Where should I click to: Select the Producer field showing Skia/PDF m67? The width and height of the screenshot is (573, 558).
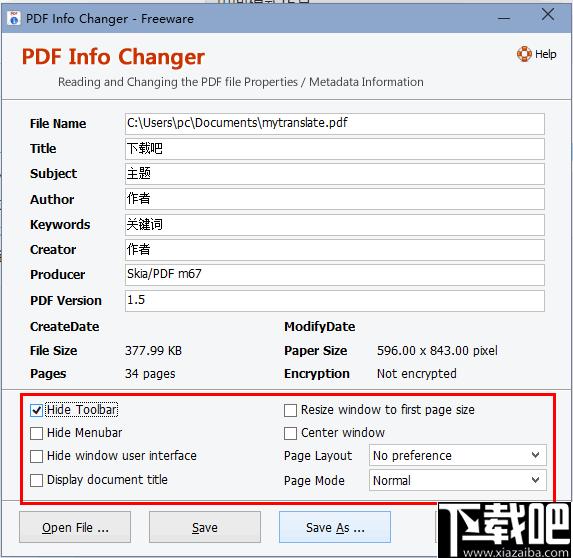pyautogui.click(x=334, y=275)
